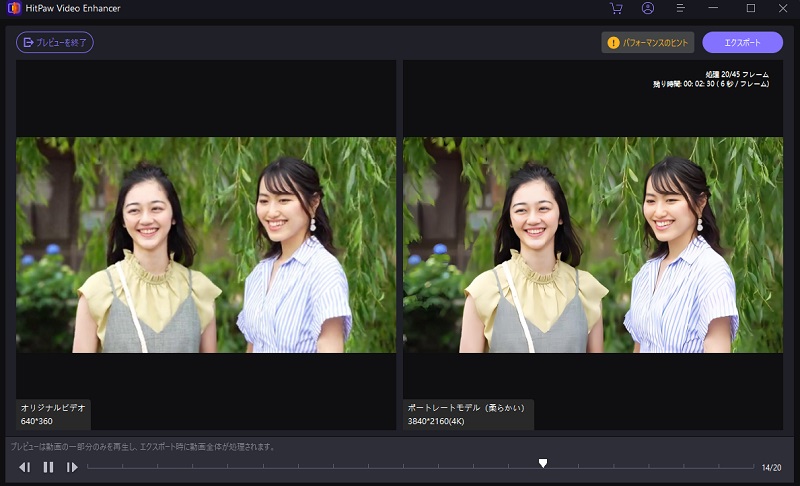Click the 14/20 frame counter
800x486 pixels.
tap(771, 468)
